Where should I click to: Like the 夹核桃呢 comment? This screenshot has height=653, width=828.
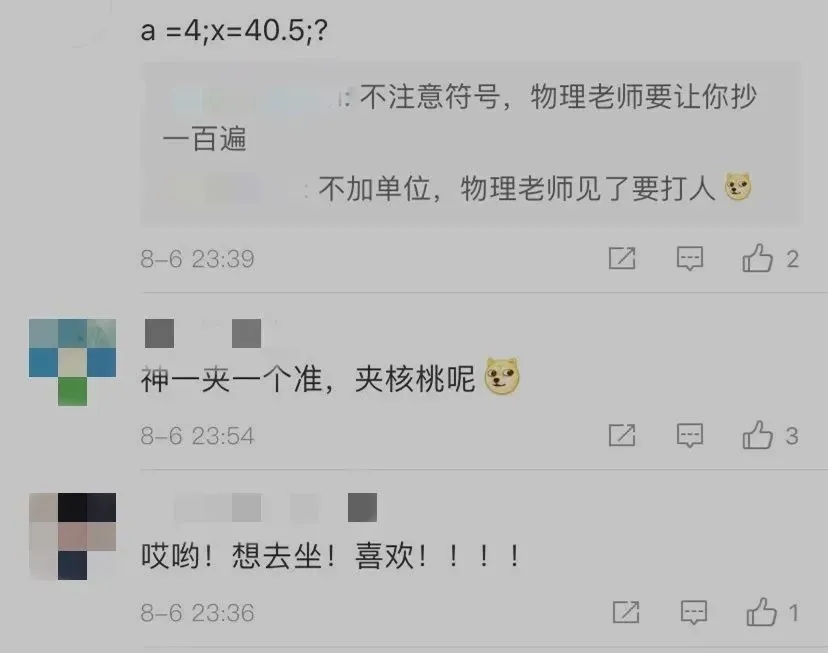pos(757,434)
